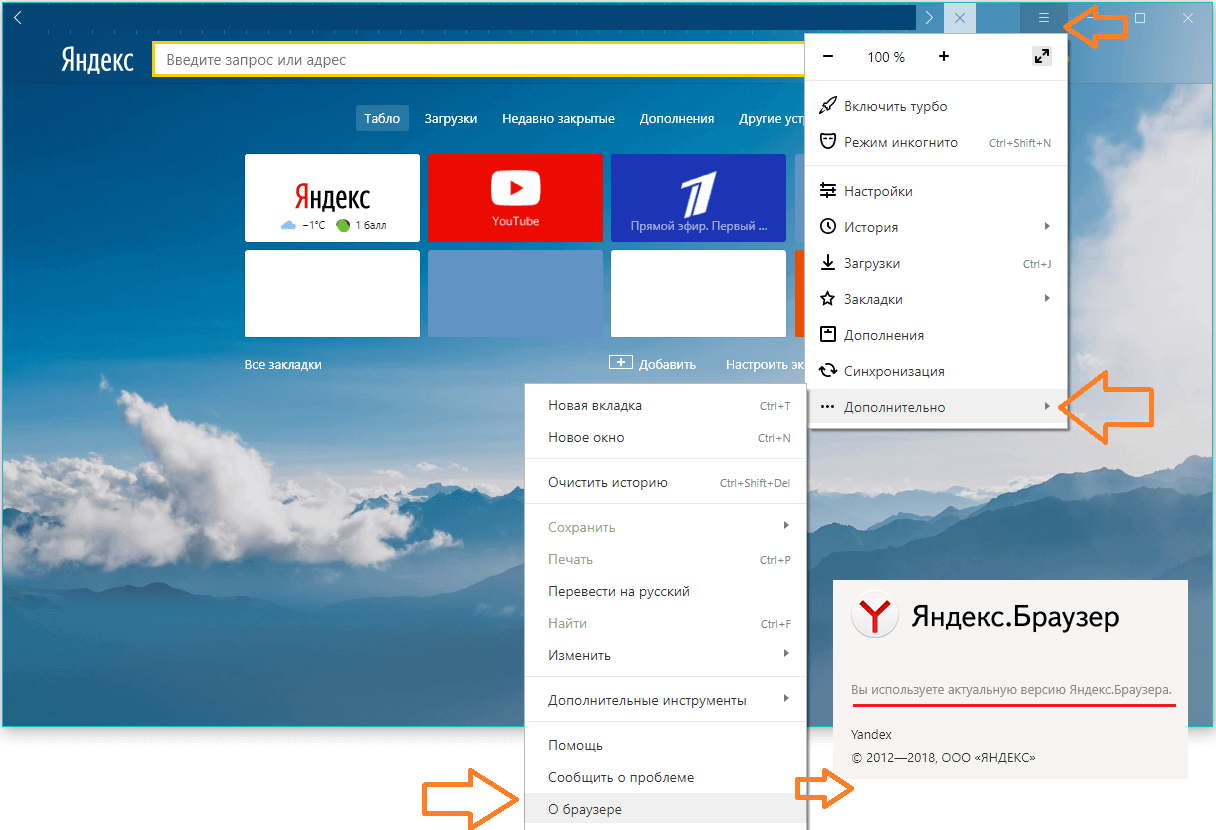
Task: Click Все закладки link
Action: pos(283,365)
